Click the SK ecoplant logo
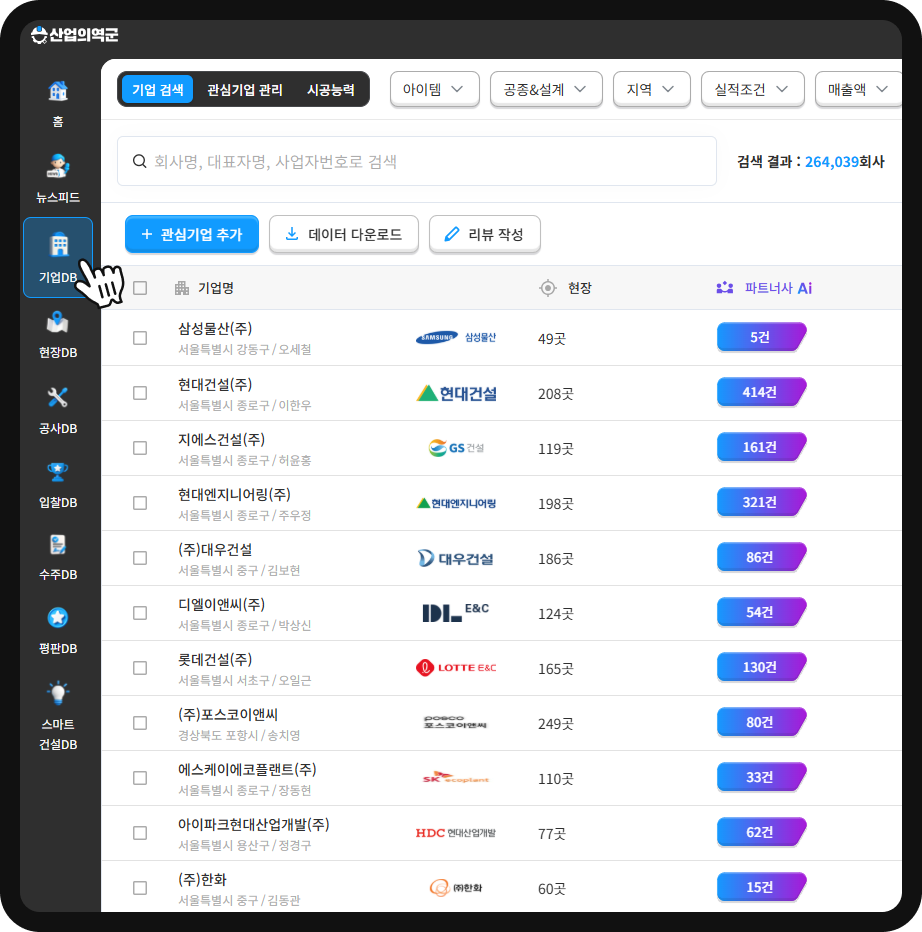922x932 pixels. click(x=456, y=778)
